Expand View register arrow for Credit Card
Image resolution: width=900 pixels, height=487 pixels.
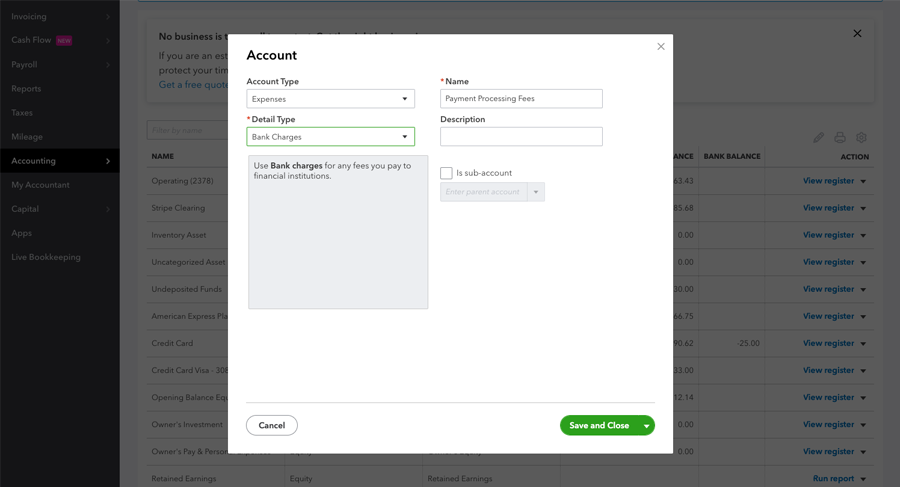[x=863, y=344]
